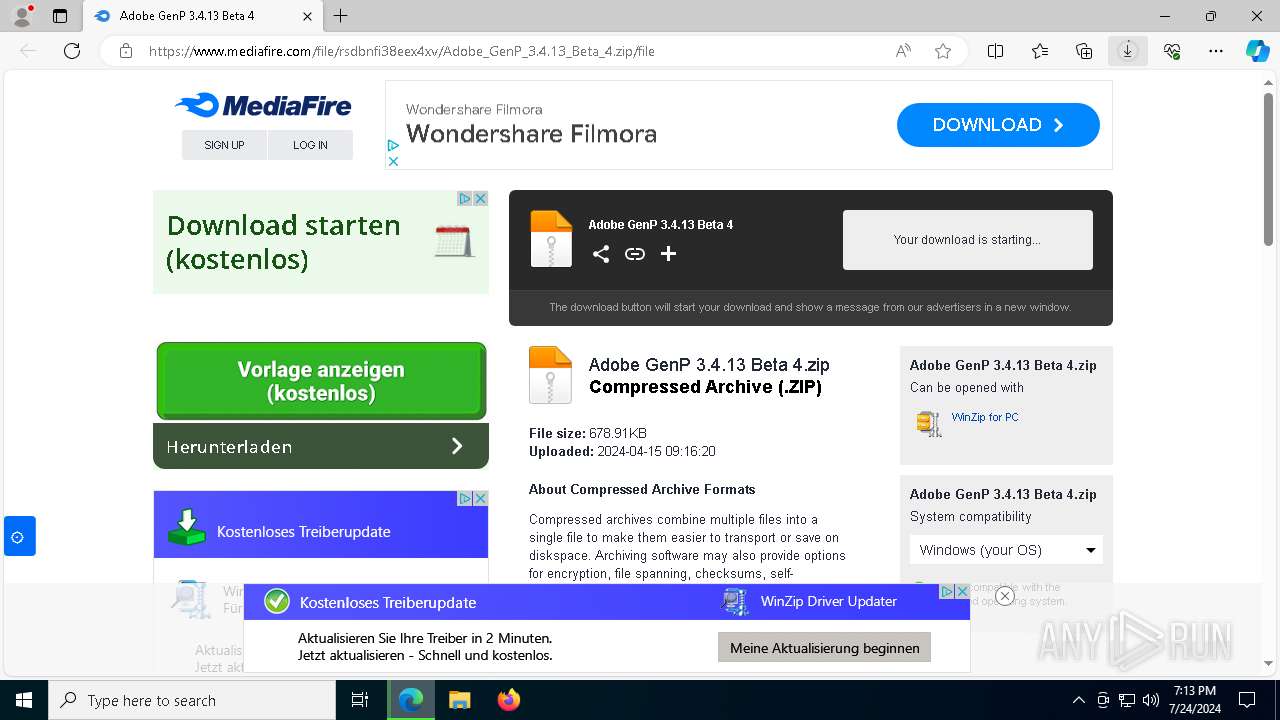Image resolution: width=1280 pixels, height=720 pixels.
Task: Refresh the current page
Action: [72, 51]
